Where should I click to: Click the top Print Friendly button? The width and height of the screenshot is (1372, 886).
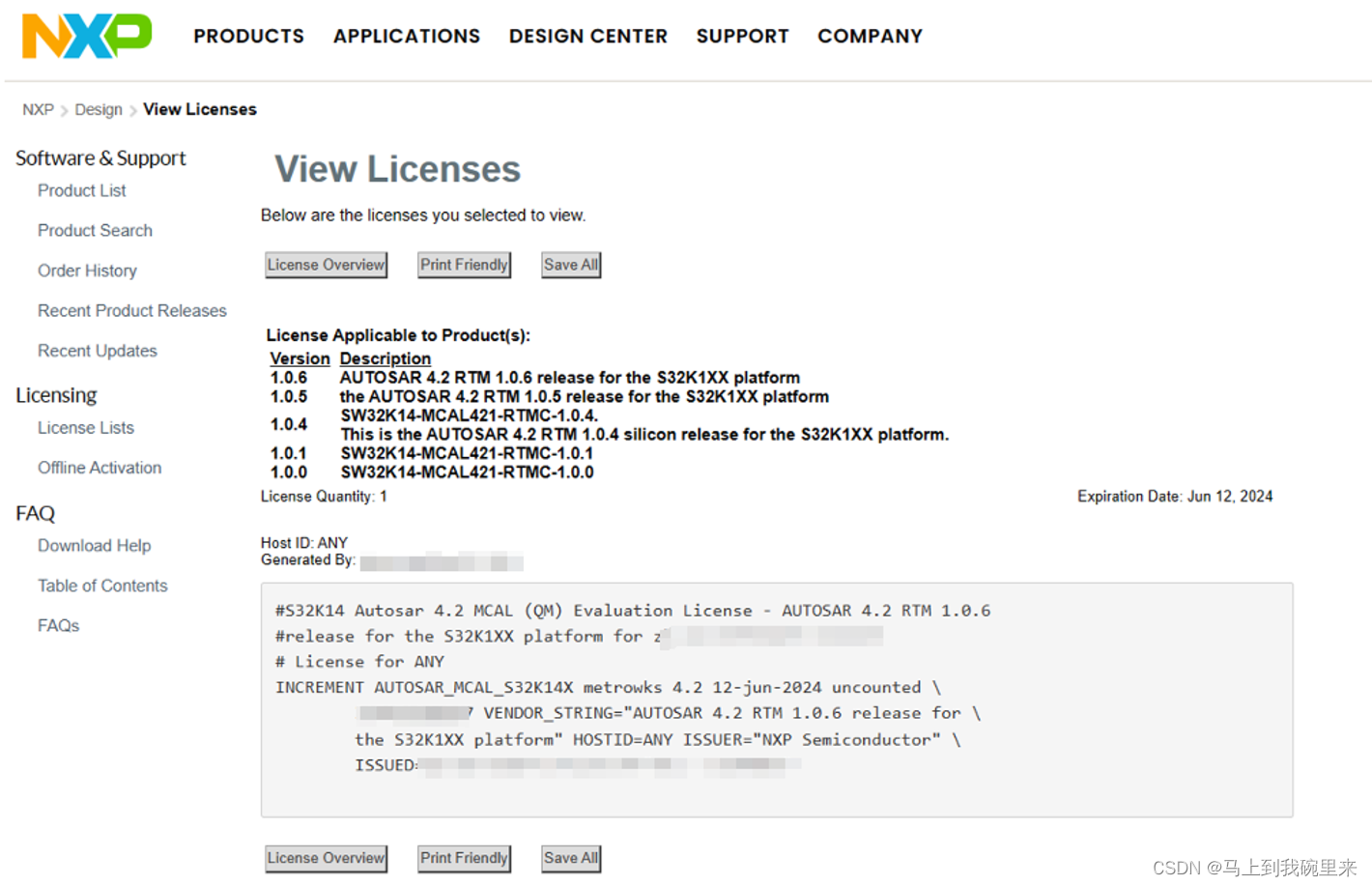[464, 265]
